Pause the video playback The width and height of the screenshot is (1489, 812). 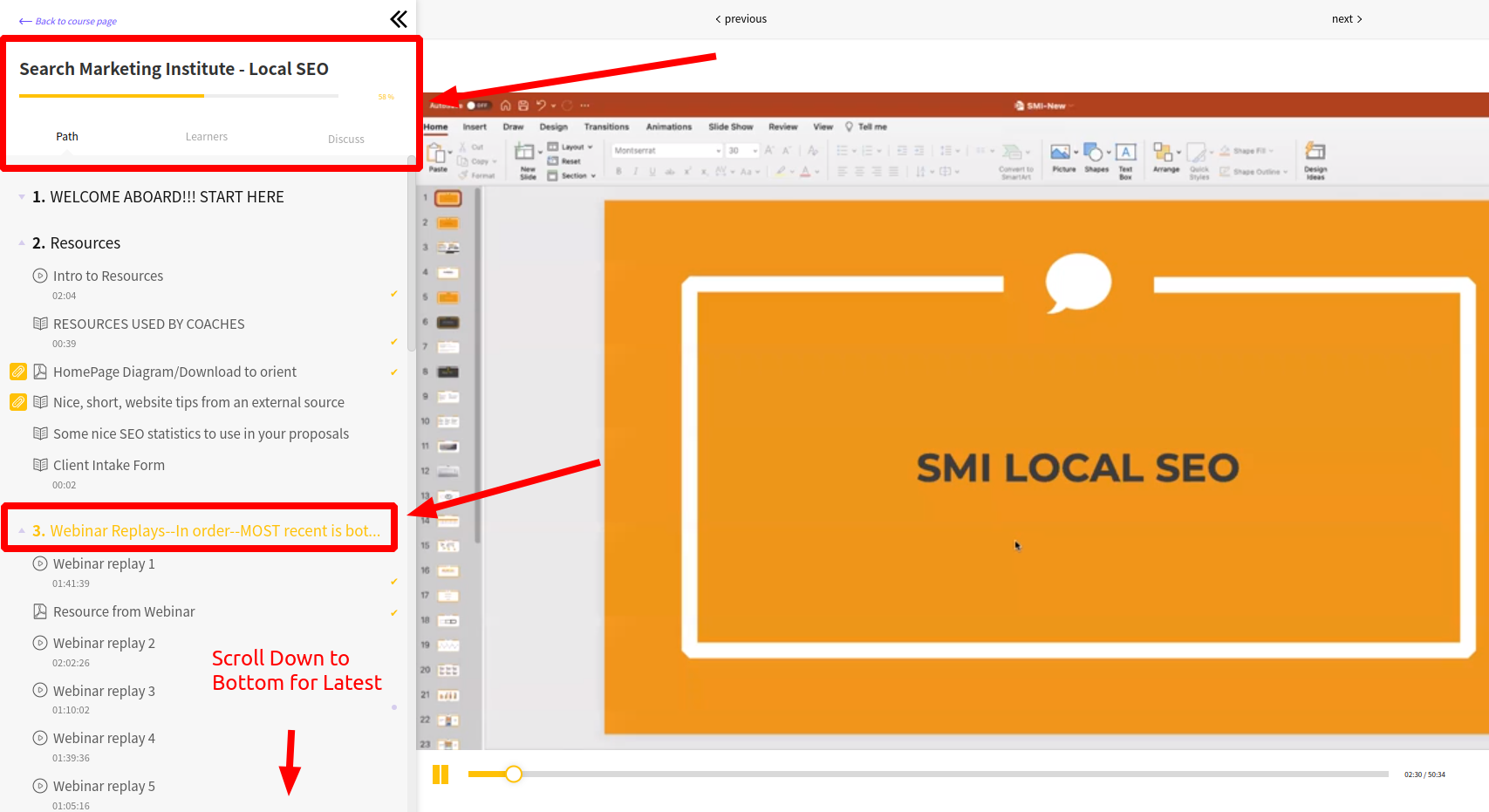click(441, 774)
